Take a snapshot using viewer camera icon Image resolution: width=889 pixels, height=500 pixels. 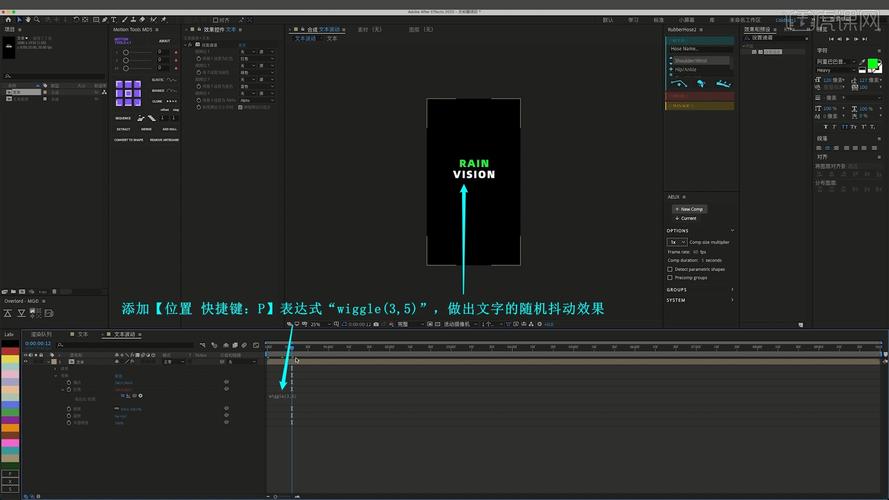pyautogui.click(x=376, y=324)
